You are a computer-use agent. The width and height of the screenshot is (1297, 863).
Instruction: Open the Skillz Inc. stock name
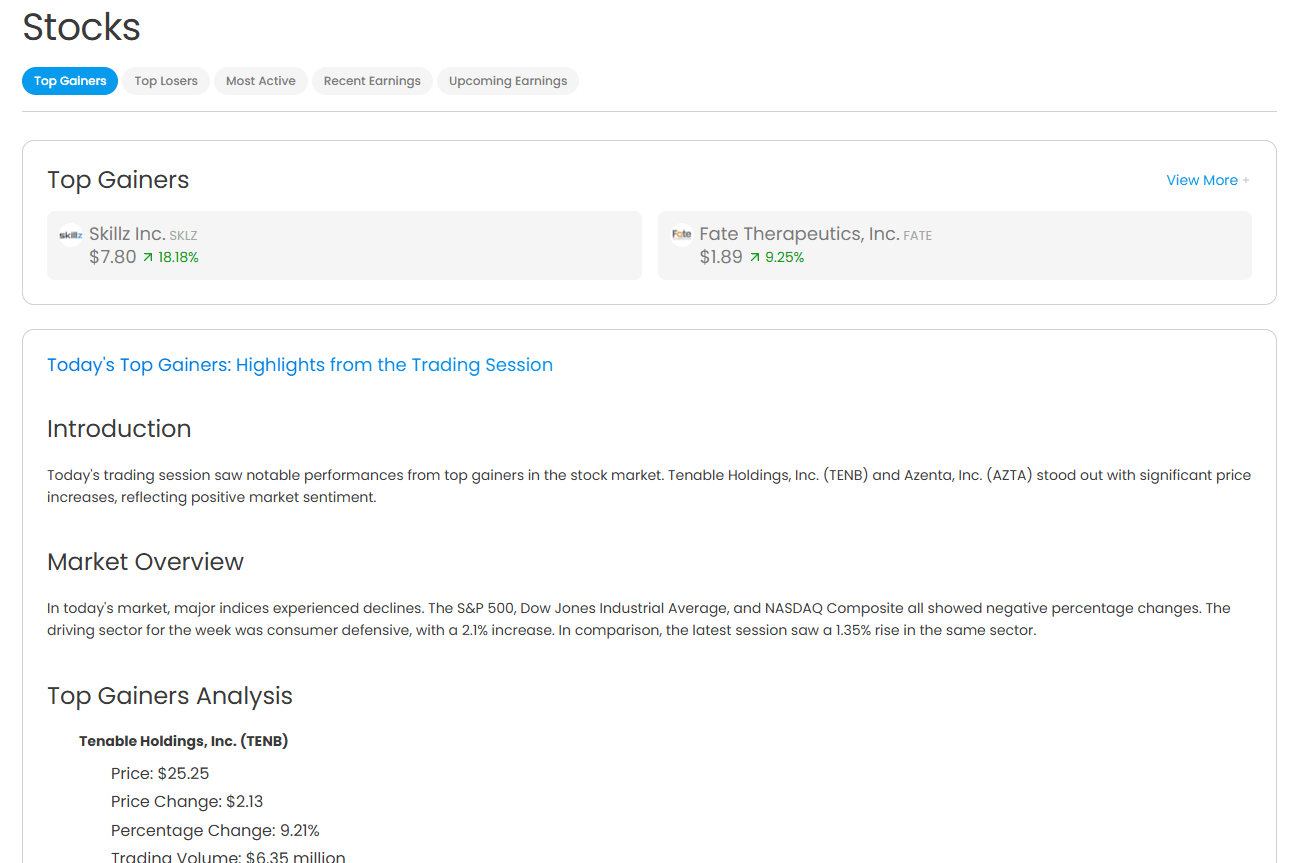(127, 234)
